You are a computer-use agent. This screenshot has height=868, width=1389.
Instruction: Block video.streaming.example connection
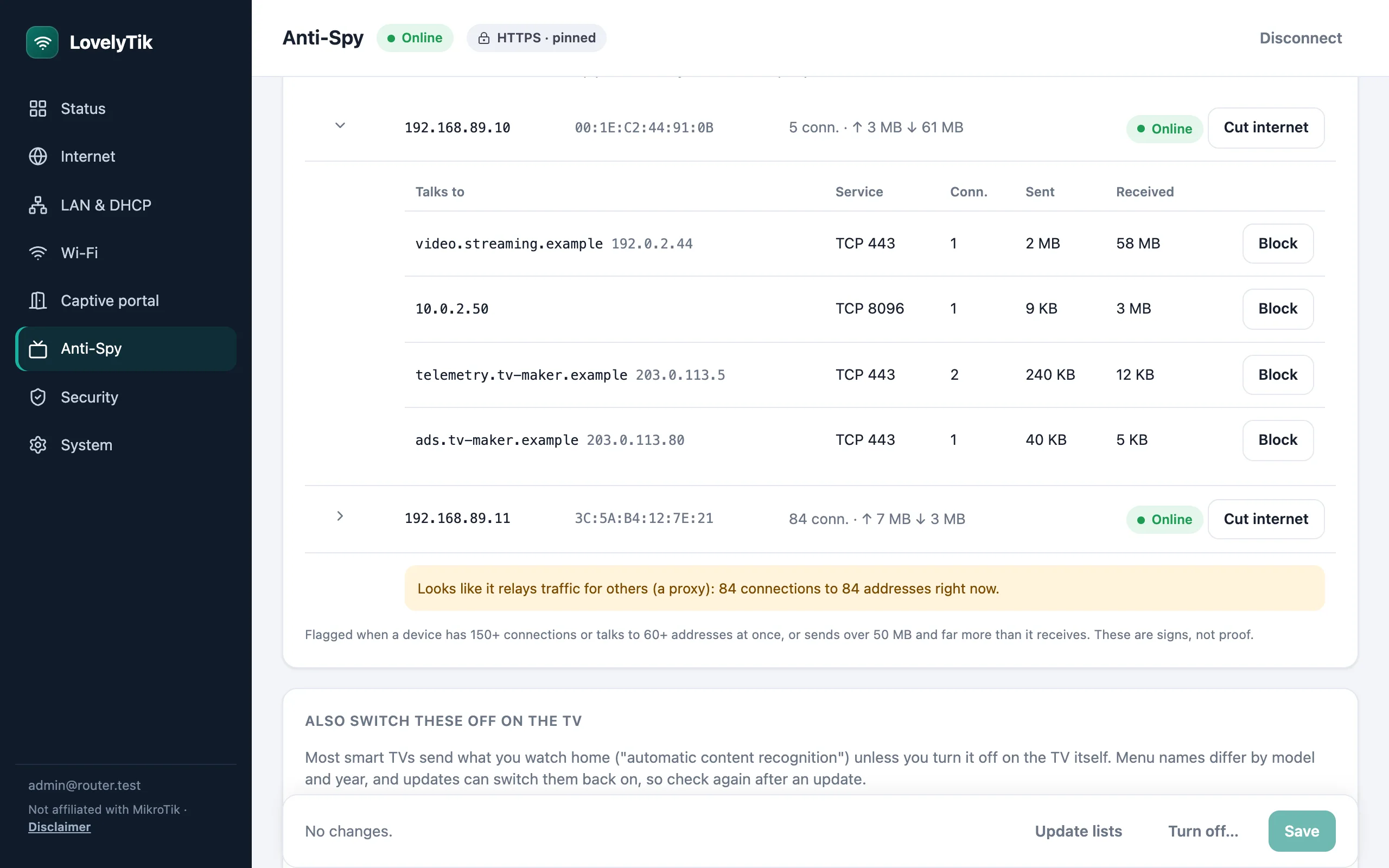pyautogui.click(x=1278, y=244)
